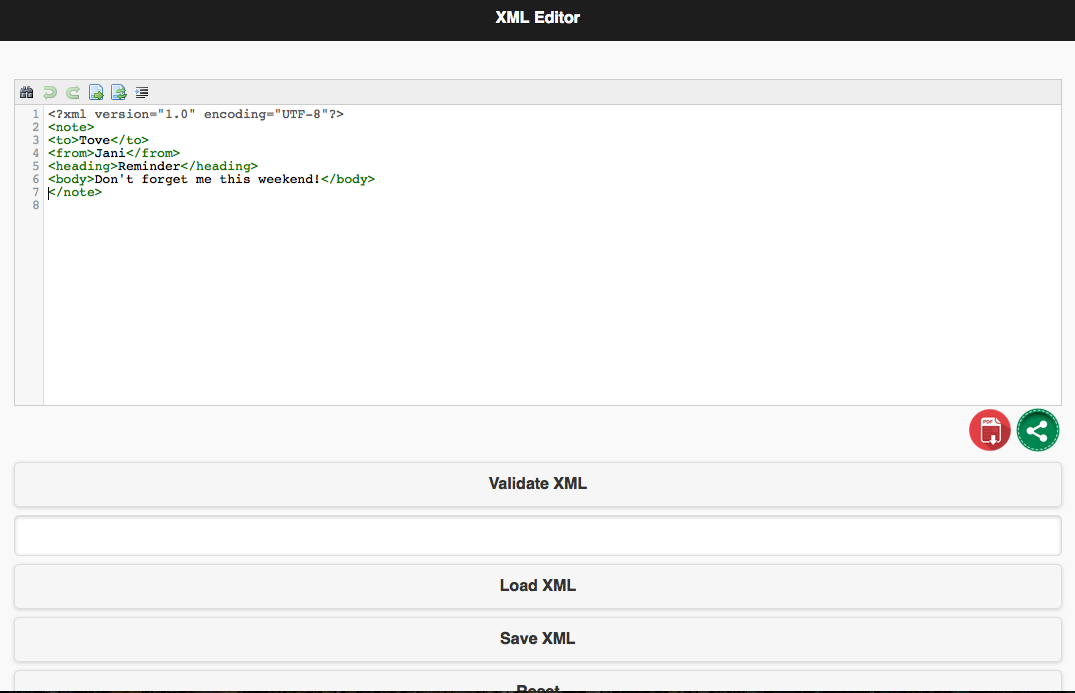1075x693 pixels.
Task: Undo the last edit in the editor
Action: point(50,93)
